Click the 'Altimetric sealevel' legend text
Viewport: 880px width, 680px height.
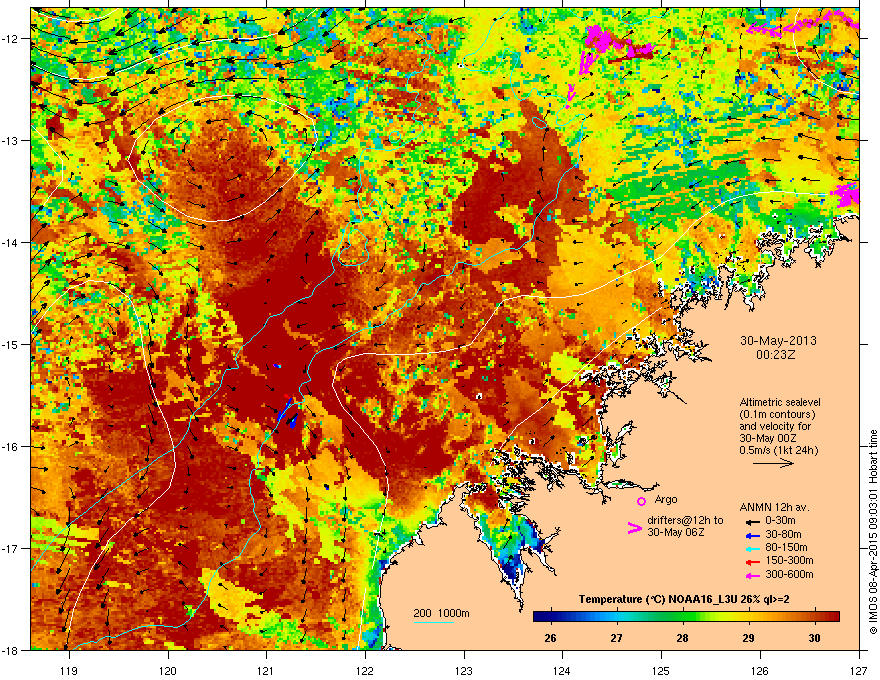point(780,402)
